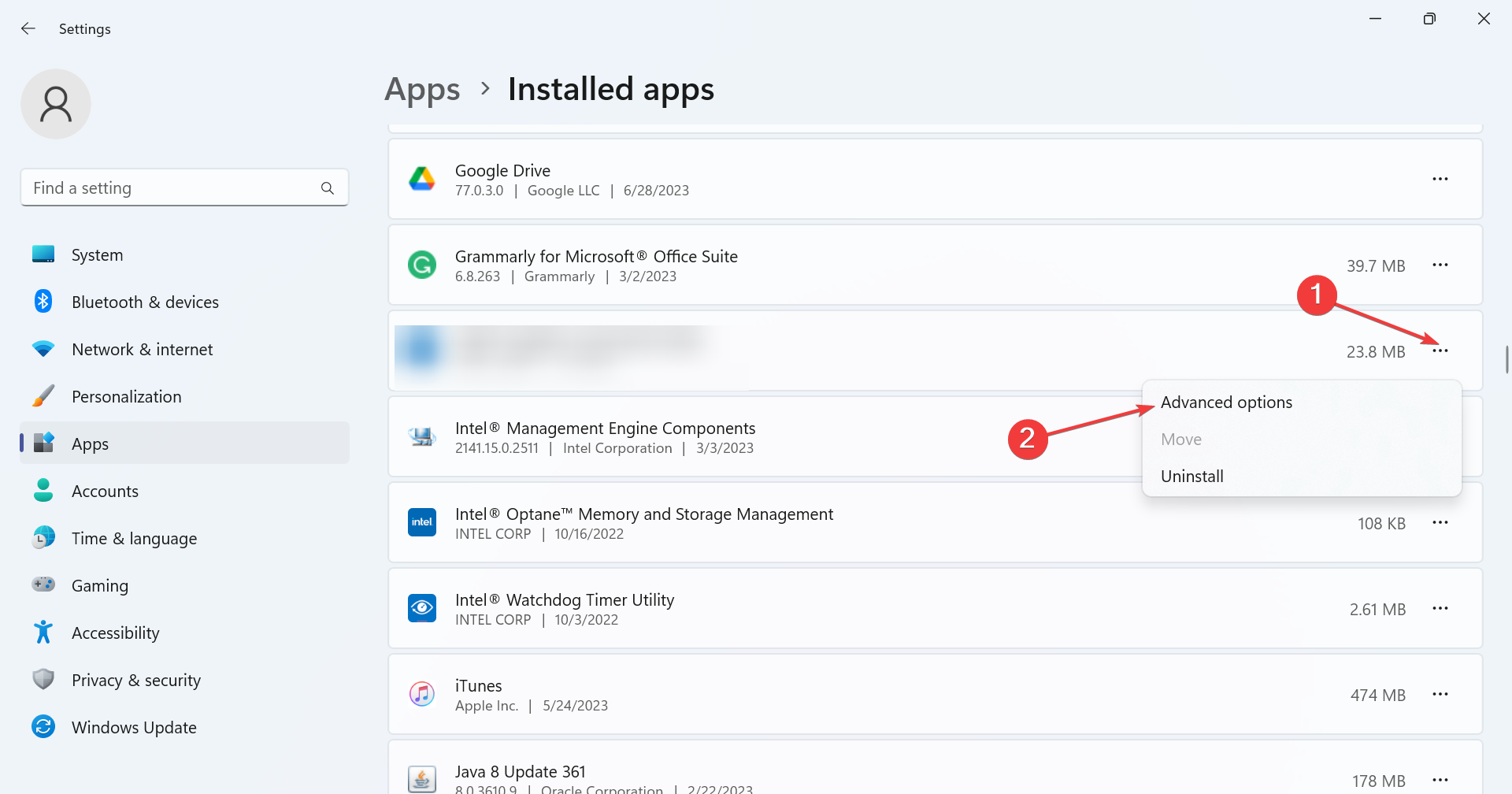This screenshot has width=1512, height=794.
Task: Click the 474 MB size of iTunes
Action: pos(1378,695)
